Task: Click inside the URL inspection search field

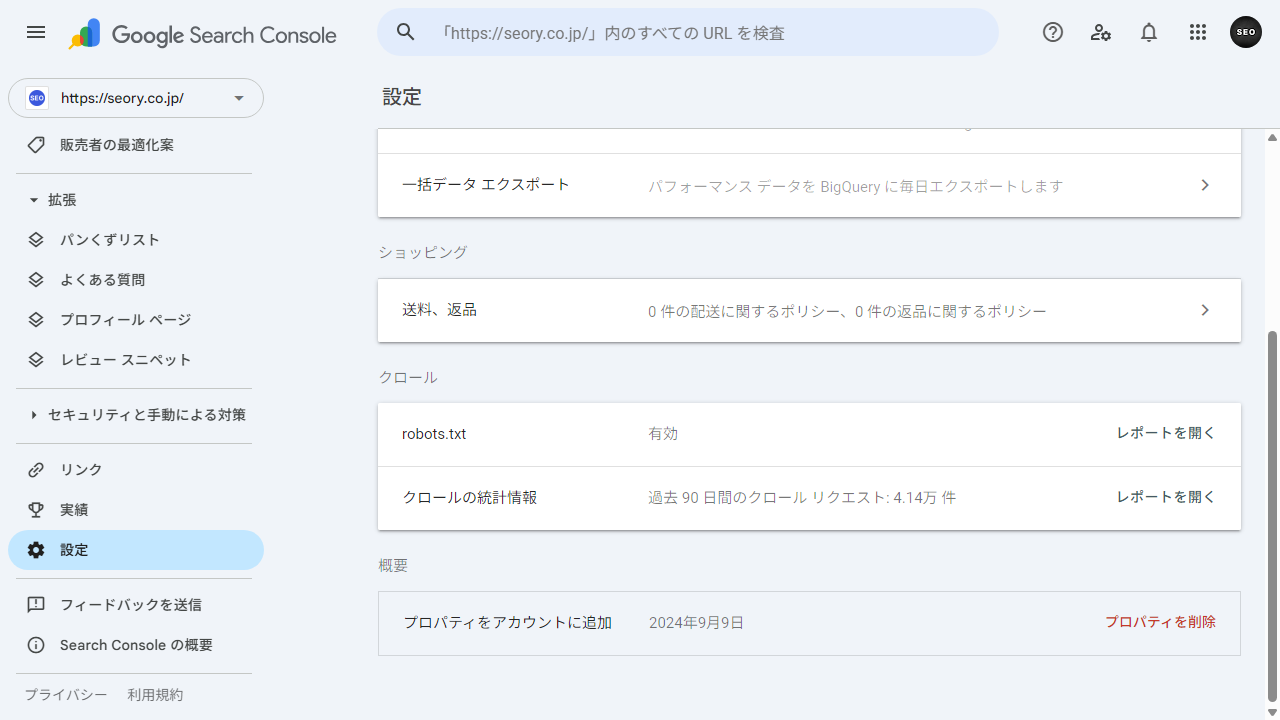Action: (x=700, y=32)
